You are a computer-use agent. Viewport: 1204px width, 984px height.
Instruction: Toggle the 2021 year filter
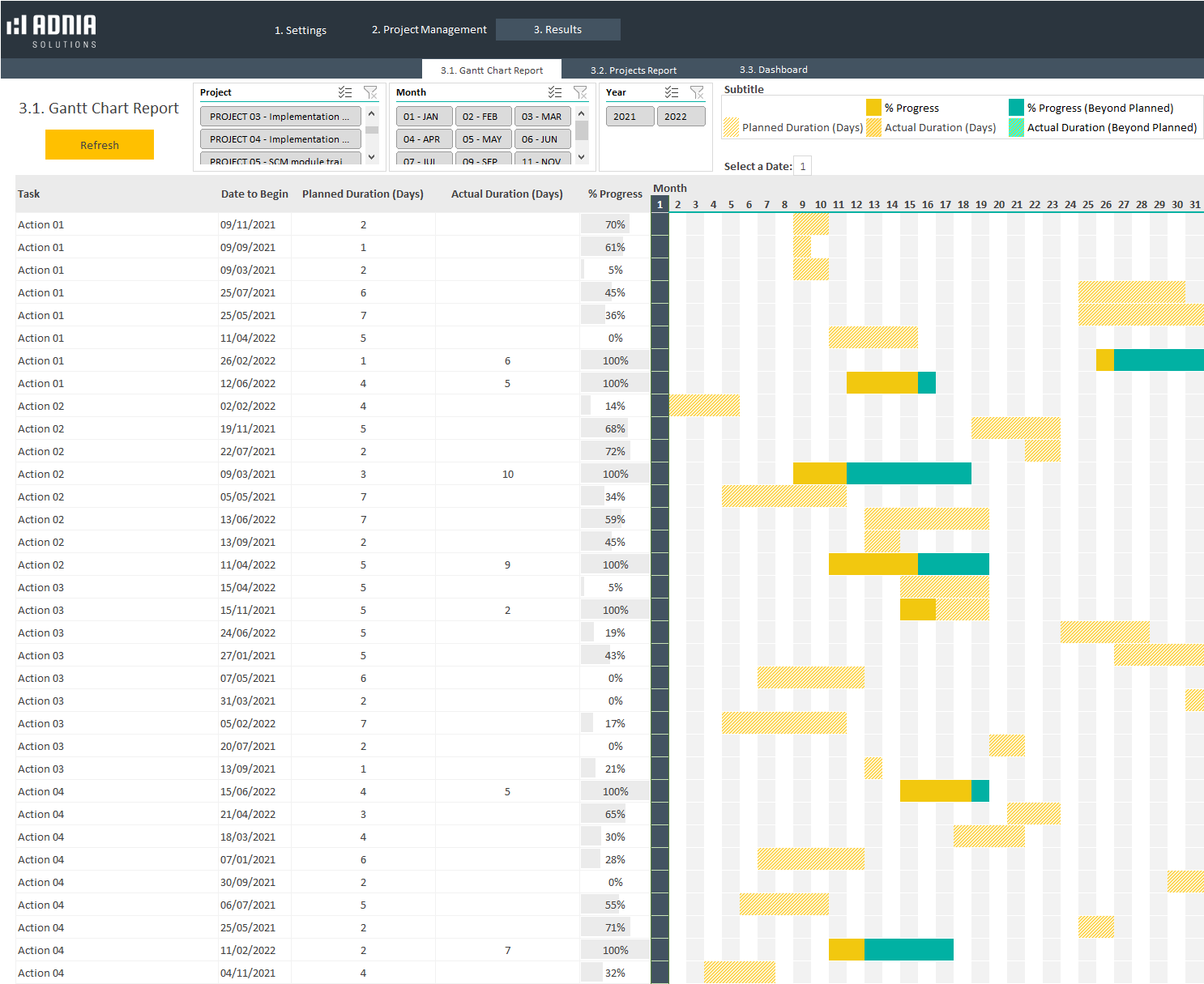coord(625,117)
